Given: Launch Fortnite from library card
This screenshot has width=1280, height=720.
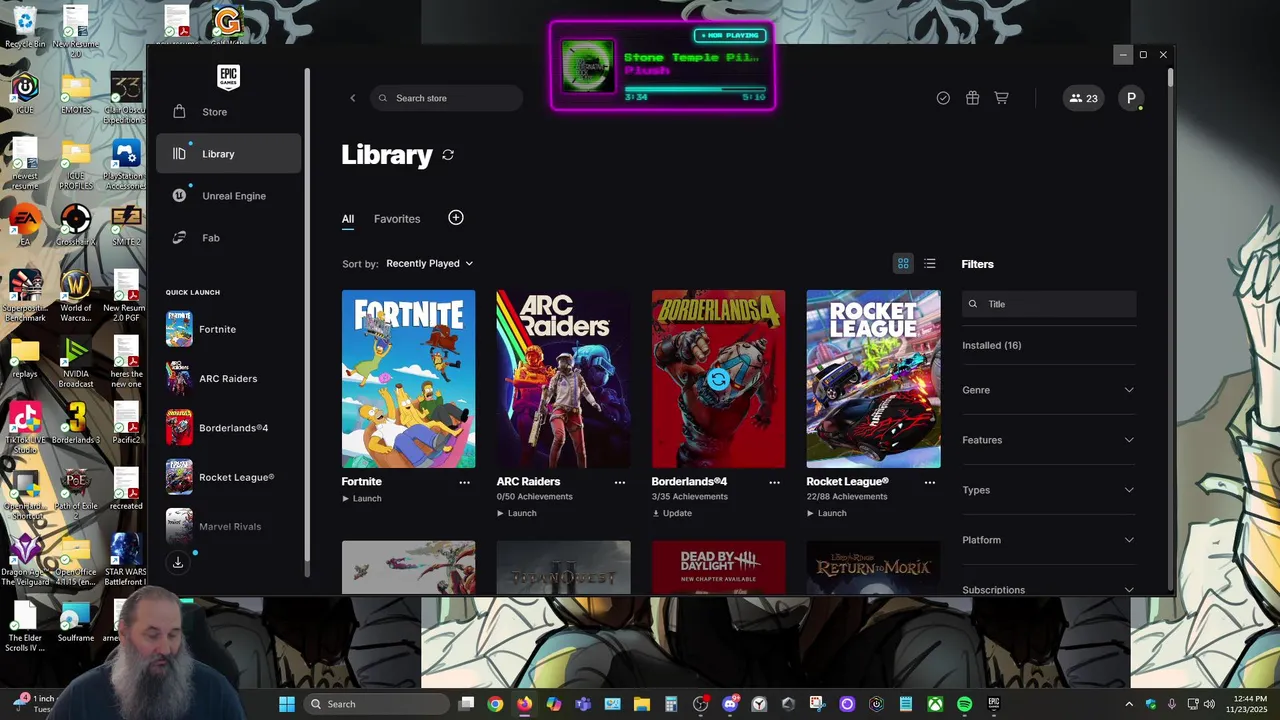Looking at the screenshot, I should click(x=362, y=498).
